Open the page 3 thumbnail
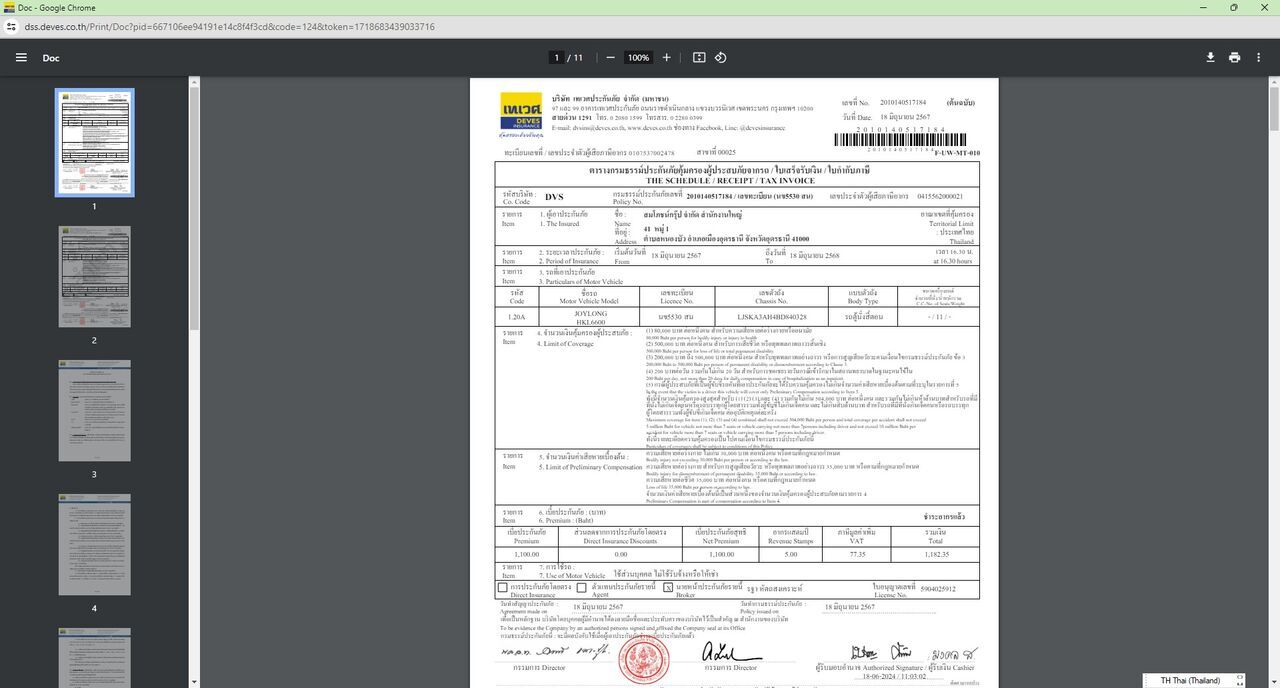1280x688 pixels. point(94,411)
